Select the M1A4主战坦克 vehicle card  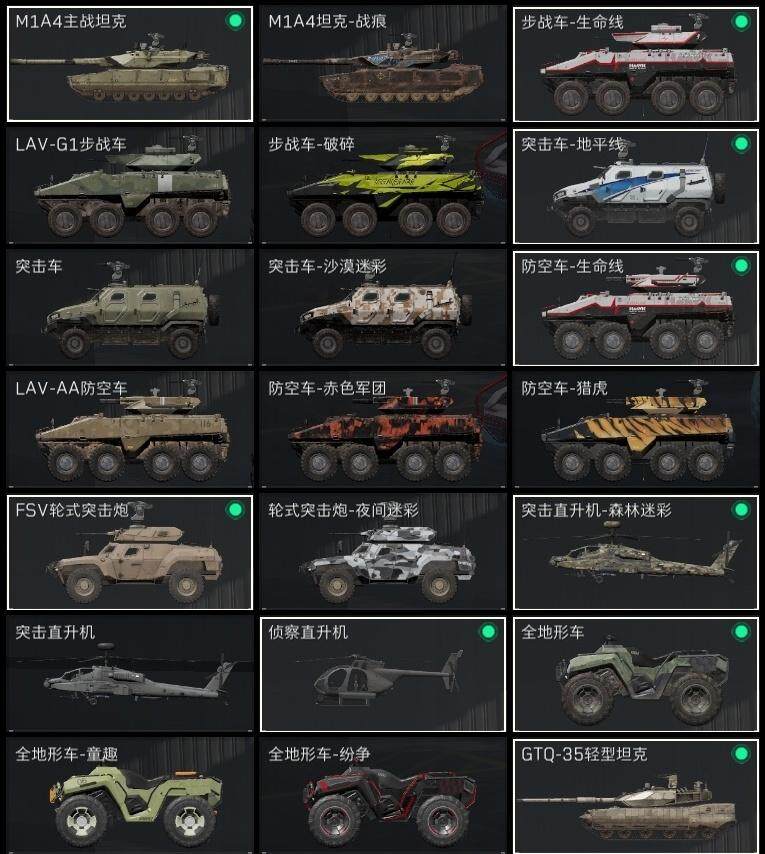point(130,64)
